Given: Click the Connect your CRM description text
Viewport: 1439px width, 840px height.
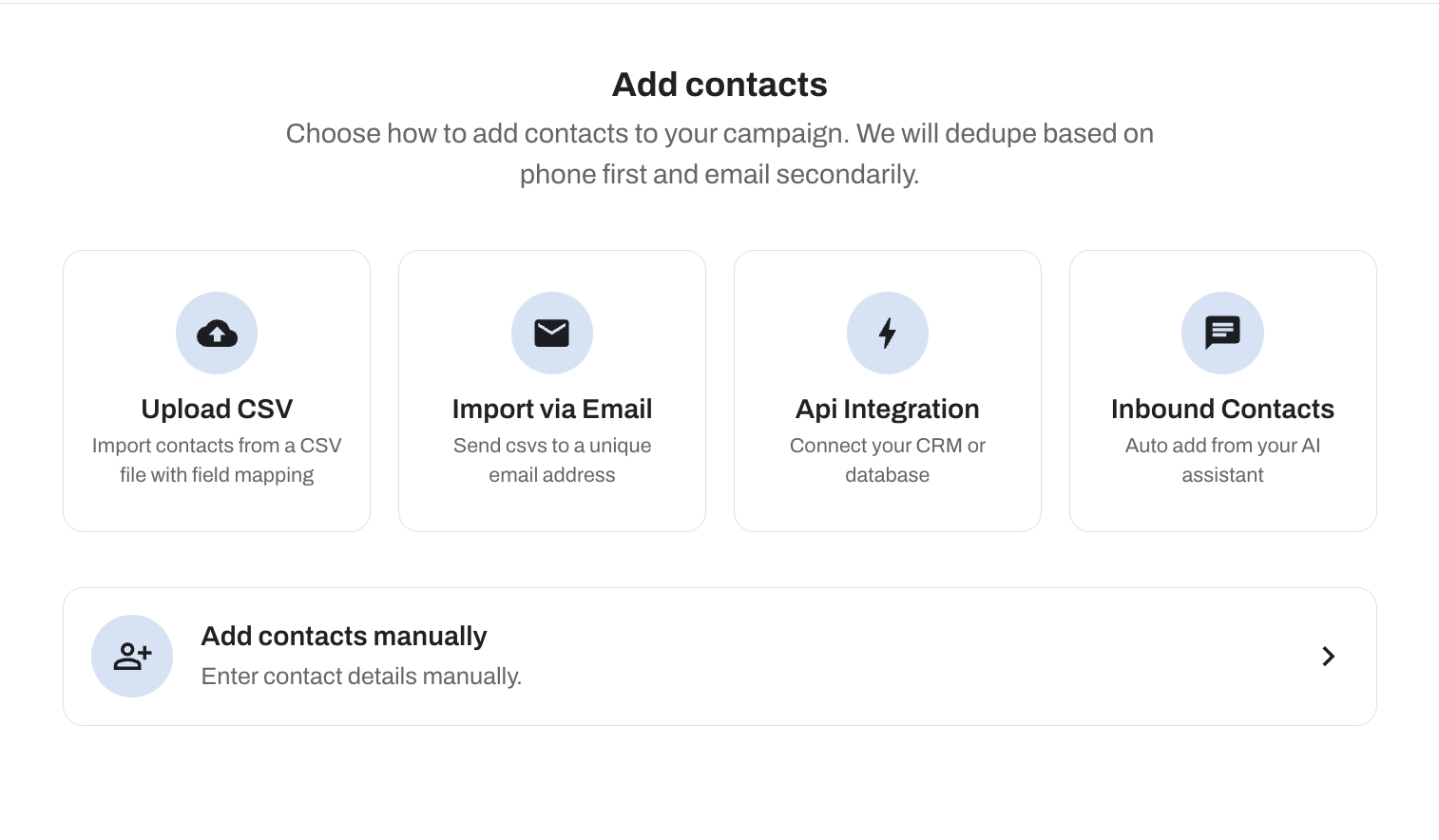Looking at the screenshot, I should click(888, 460).
